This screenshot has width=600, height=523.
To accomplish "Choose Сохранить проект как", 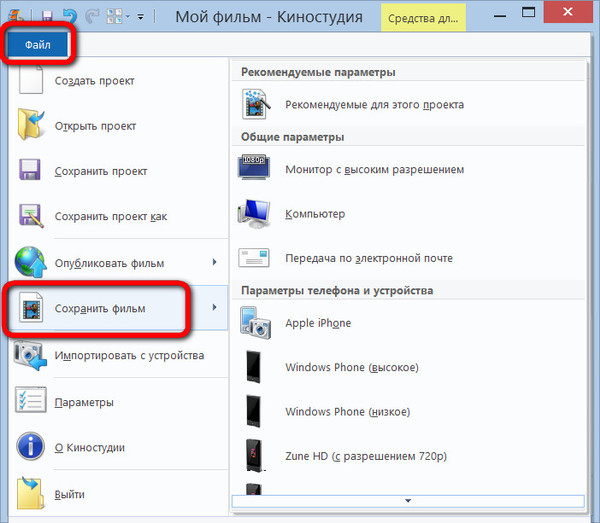I will click(x=110, y=216).
